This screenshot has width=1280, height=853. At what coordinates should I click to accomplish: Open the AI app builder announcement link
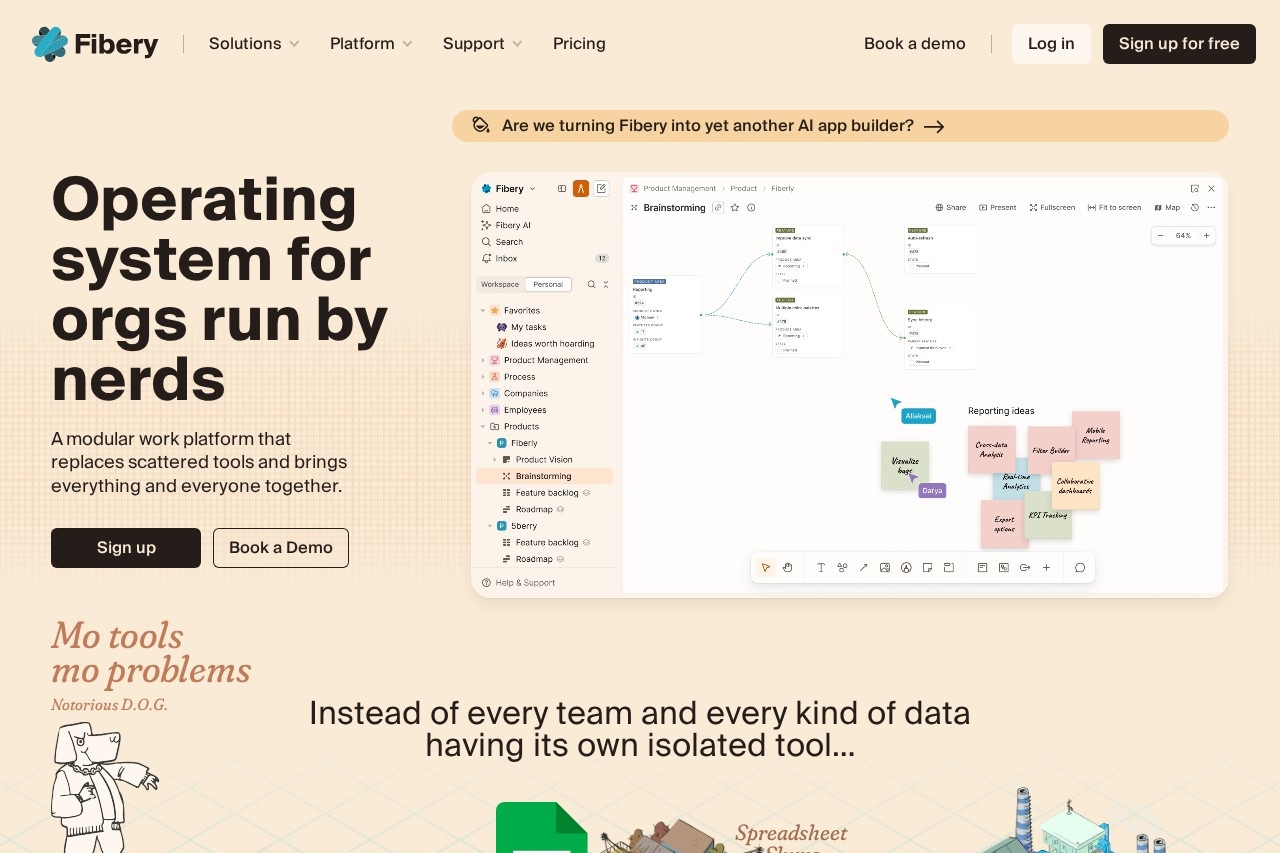pyautogui.click(x=840, y=126)
